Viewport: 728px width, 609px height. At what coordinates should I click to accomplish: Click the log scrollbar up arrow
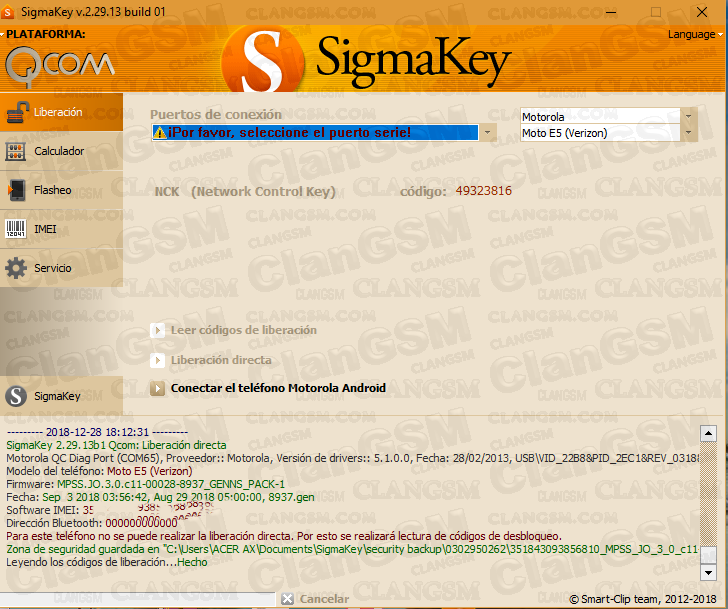coord(708,434)
